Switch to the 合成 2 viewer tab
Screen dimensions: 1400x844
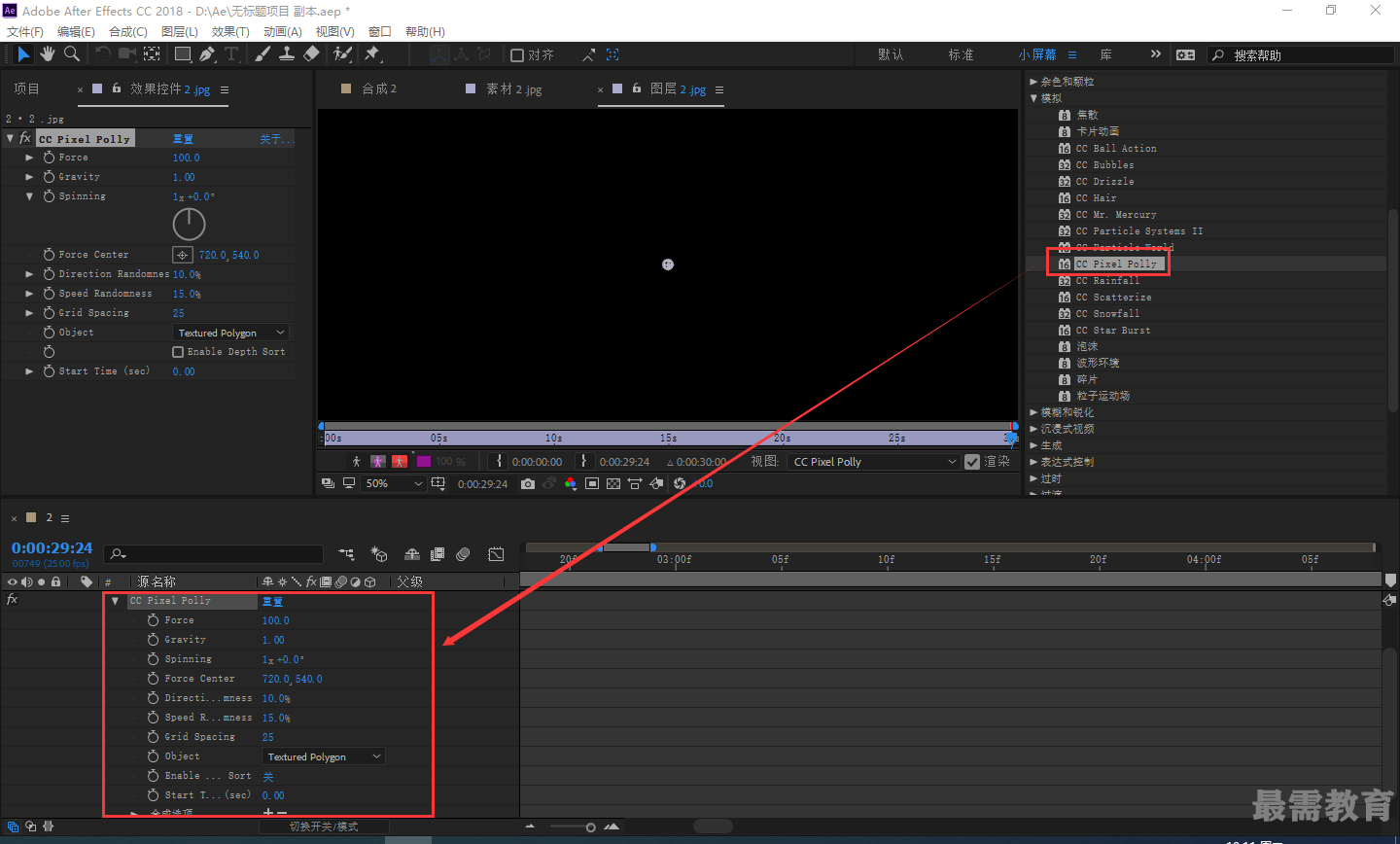coord(379,88)
